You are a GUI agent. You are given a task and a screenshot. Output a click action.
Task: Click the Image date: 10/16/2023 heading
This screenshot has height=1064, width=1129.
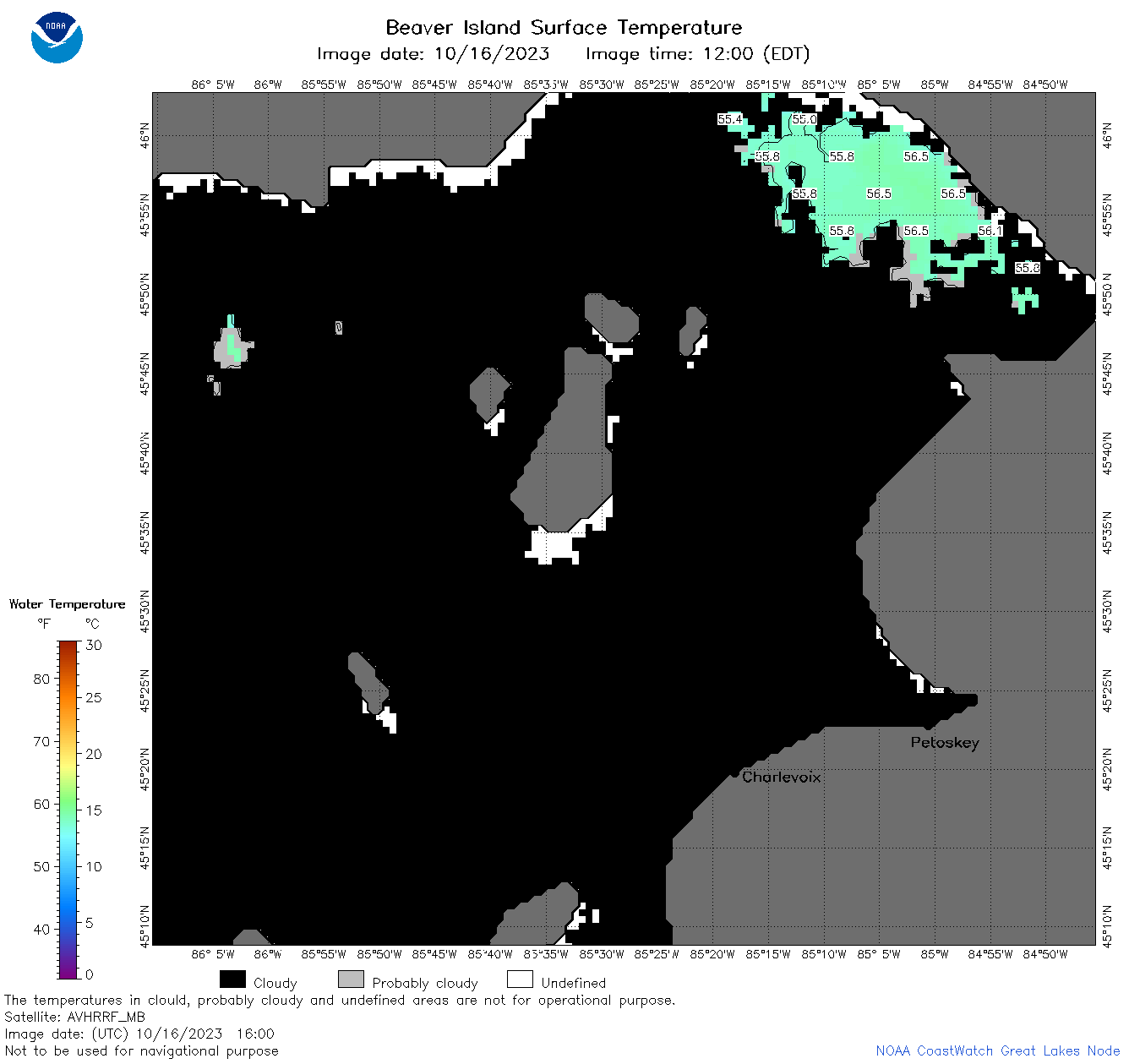433,54
